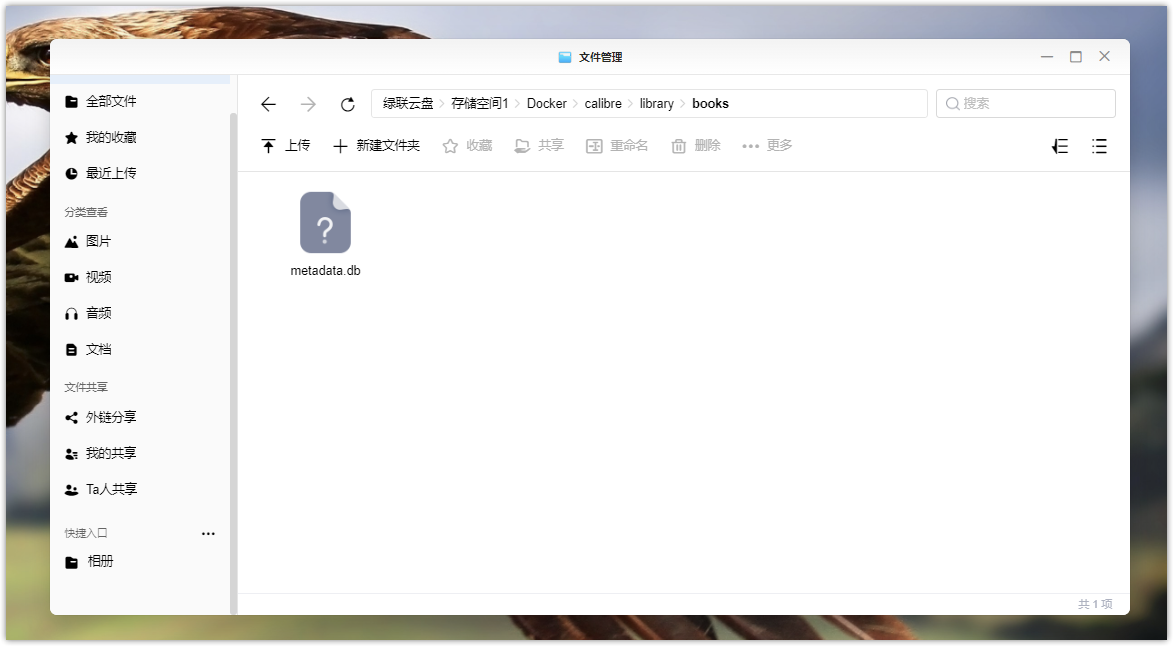The height and width of the screenshot is (646, 1173).
Task: Click into the 搜索 search field
Action: (x=1026, y=104)
